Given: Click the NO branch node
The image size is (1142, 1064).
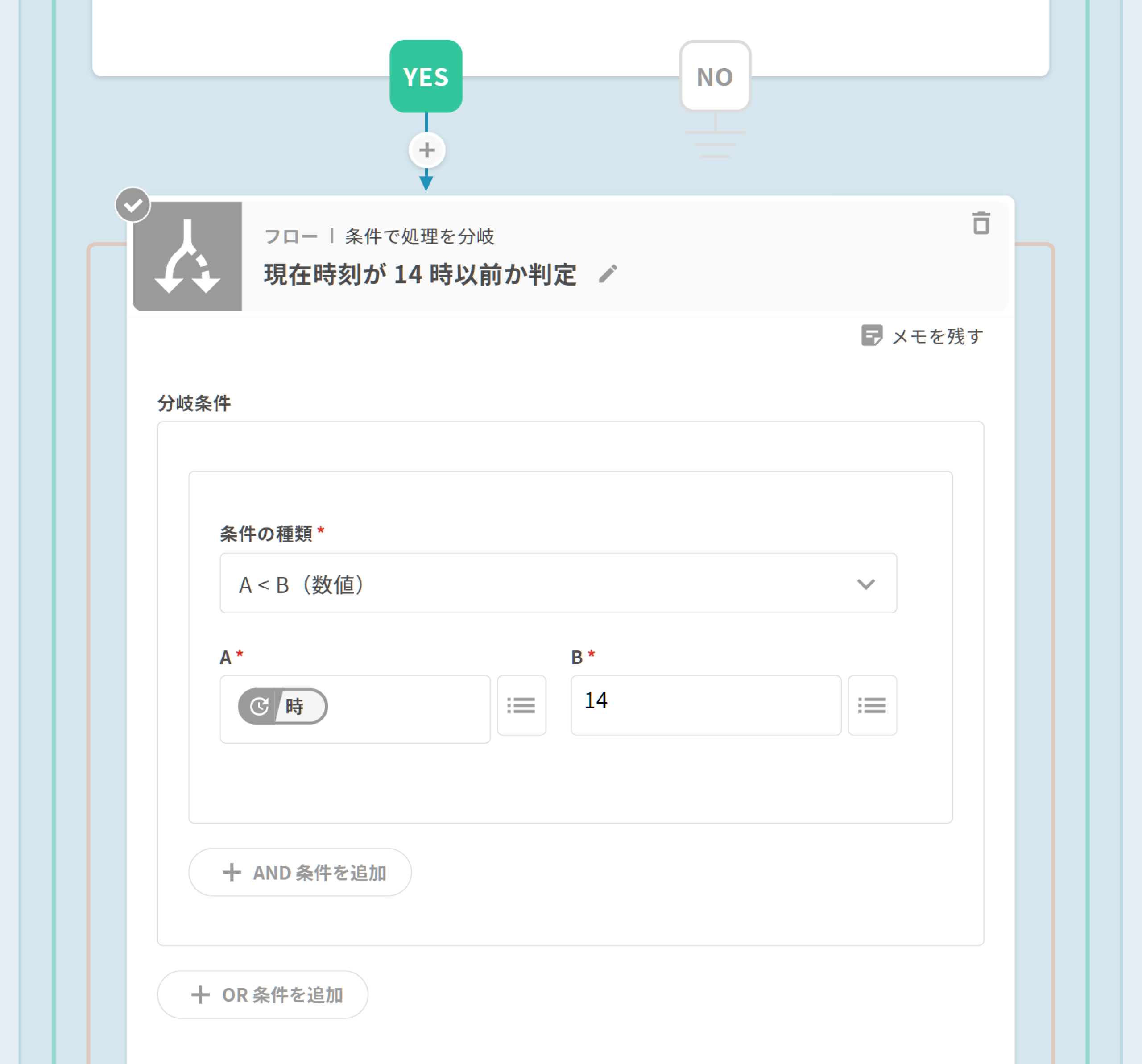Looking at the screenshot, I should 715,76.
